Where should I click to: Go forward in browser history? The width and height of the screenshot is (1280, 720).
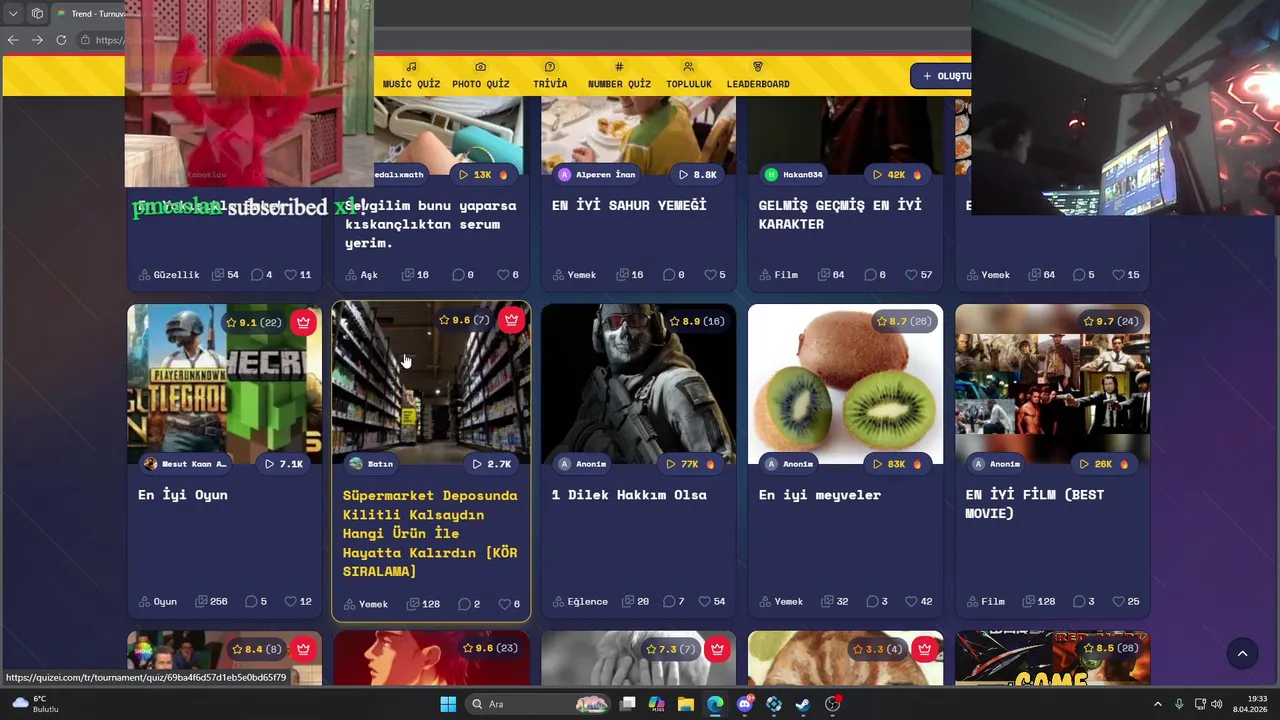pyautogui.click(x=37, y=40)
